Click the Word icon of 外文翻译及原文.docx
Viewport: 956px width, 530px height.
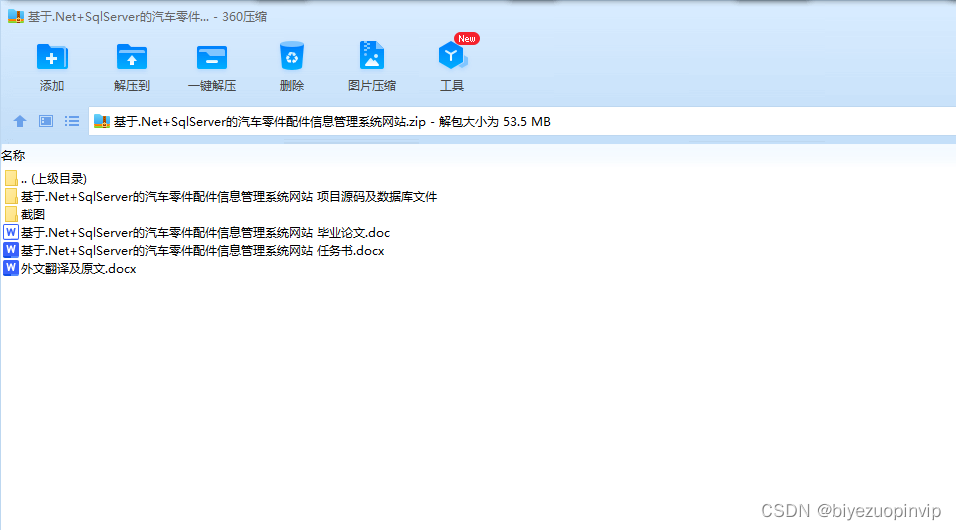11,268
